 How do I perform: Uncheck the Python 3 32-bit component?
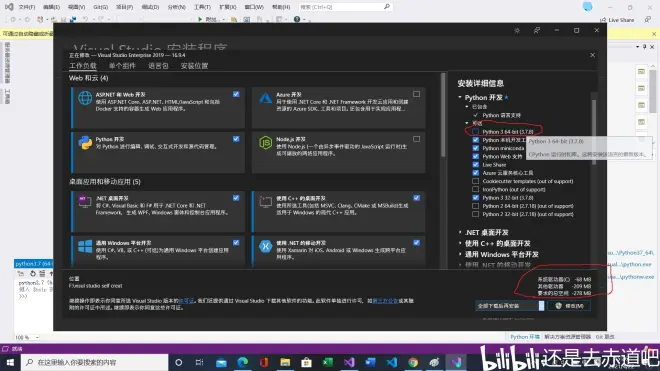pyautogui.click(x=475, y=198)
